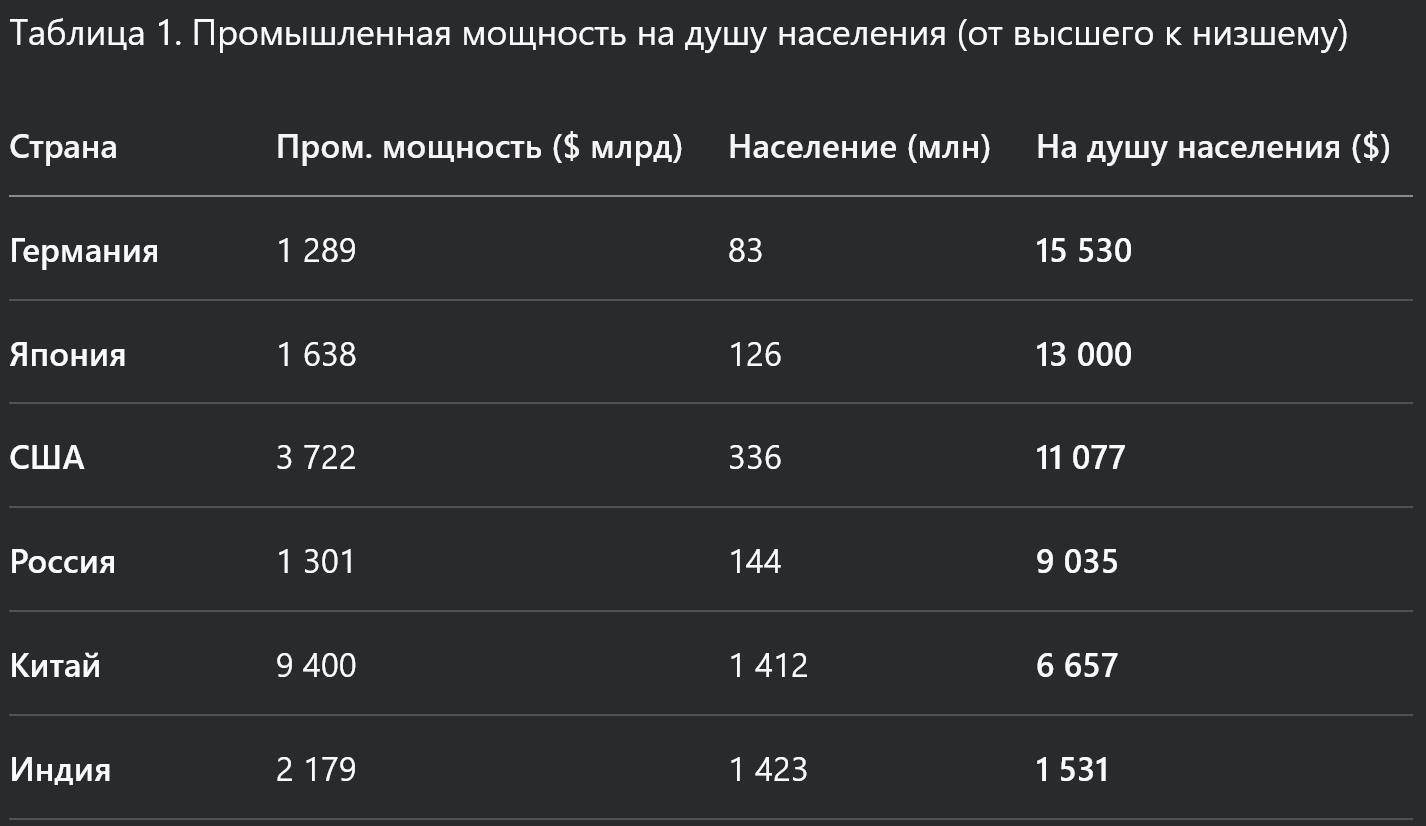Click China's population value 1 412
The width and height of the screenshot is (1426, 826).
click(x=767, y=666)
